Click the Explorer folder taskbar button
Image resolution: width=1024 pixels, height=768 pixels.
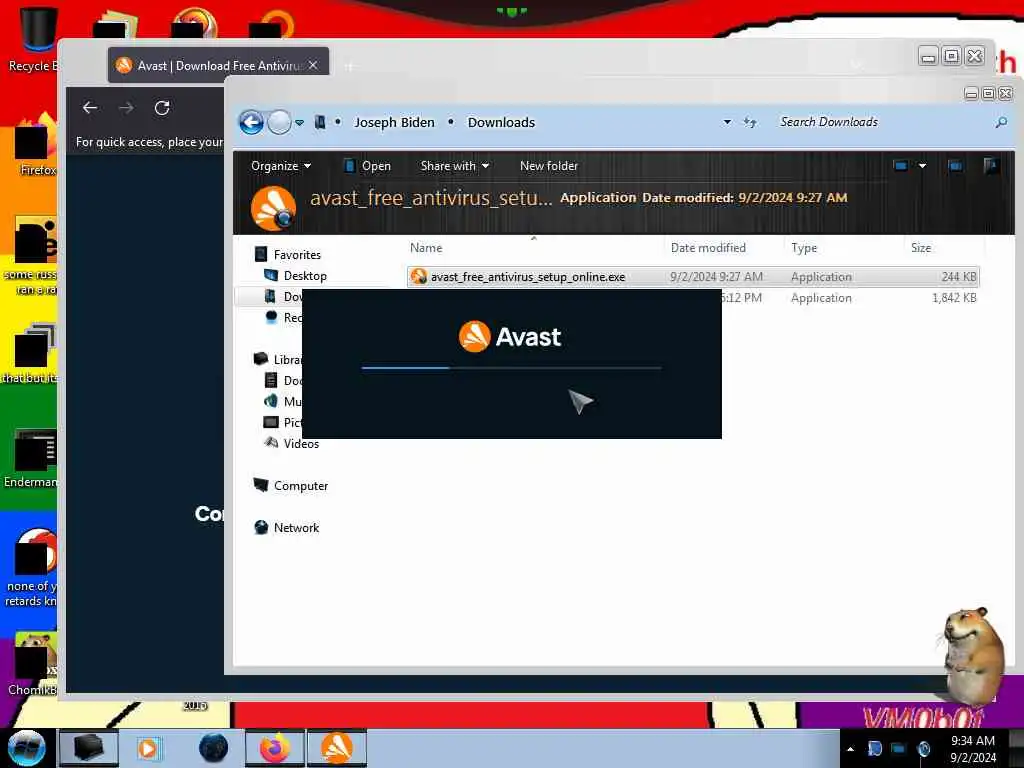coord(88,748)
